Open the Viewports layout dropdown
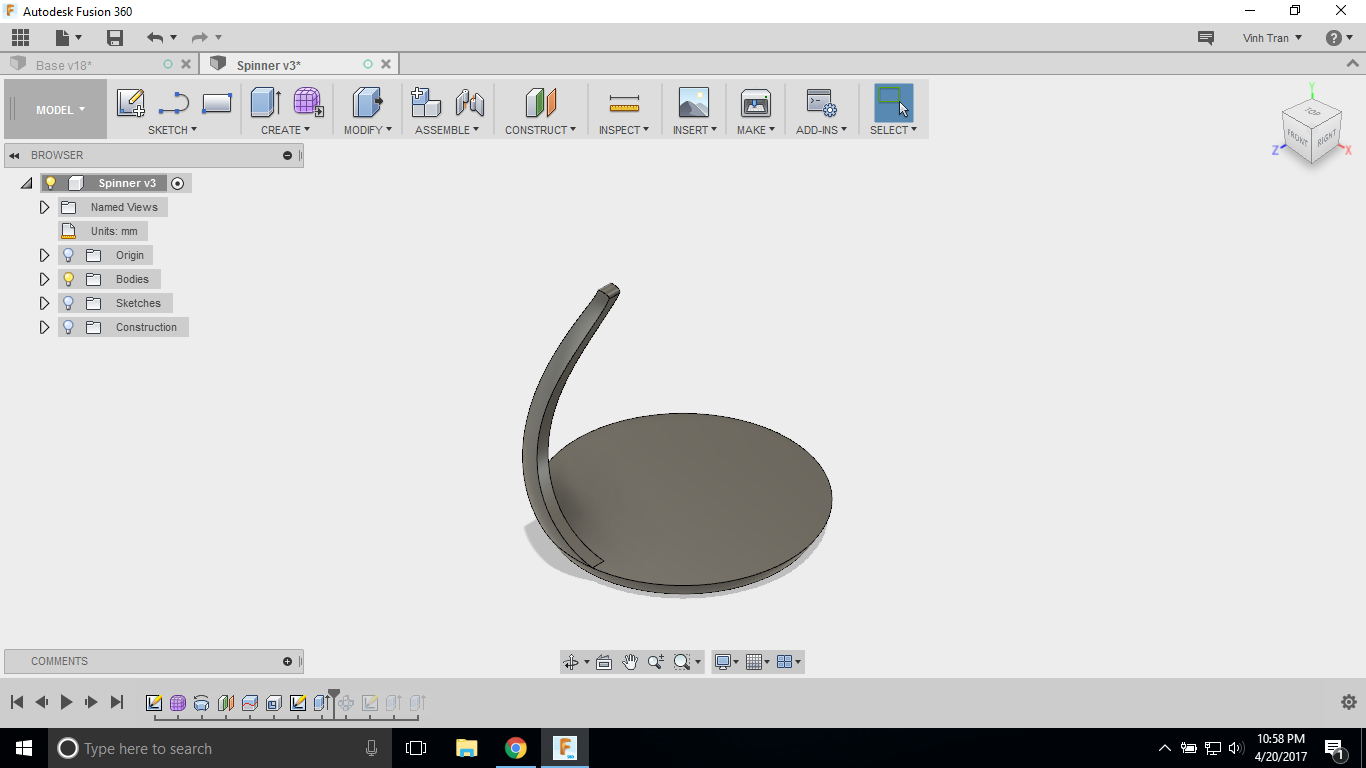 pos(789,662)
